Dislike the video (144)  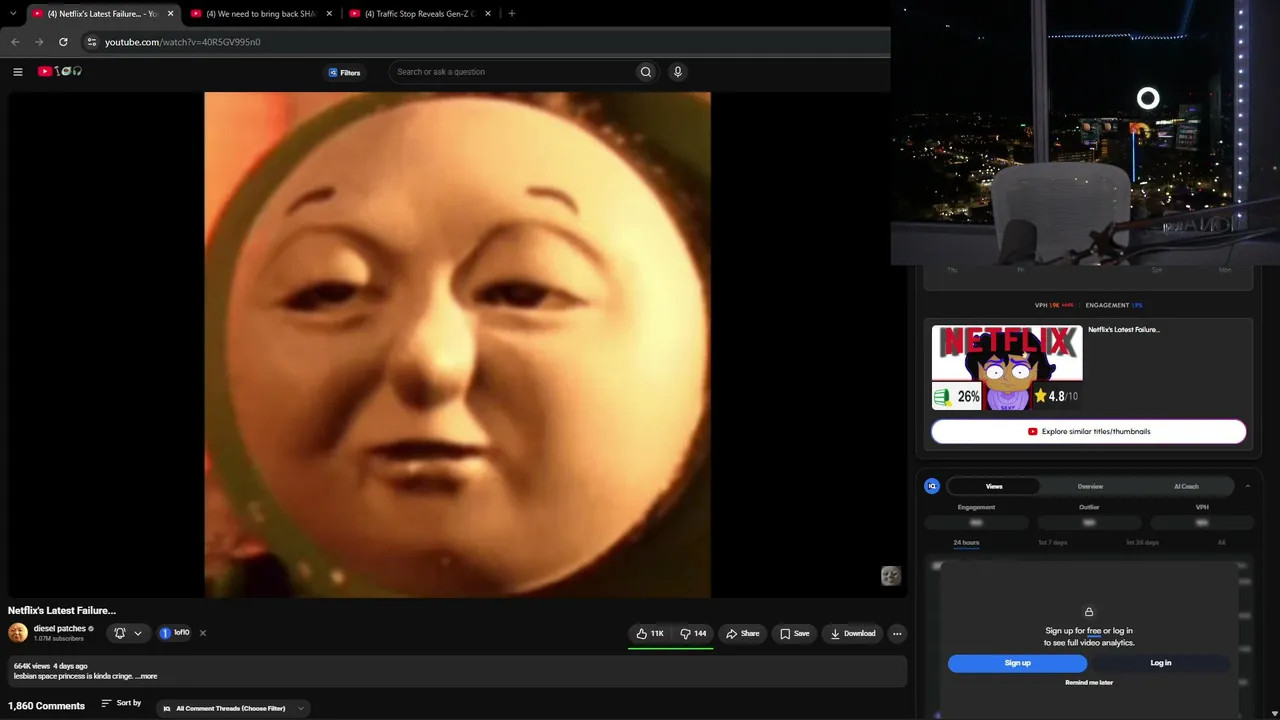coord(693,633)
